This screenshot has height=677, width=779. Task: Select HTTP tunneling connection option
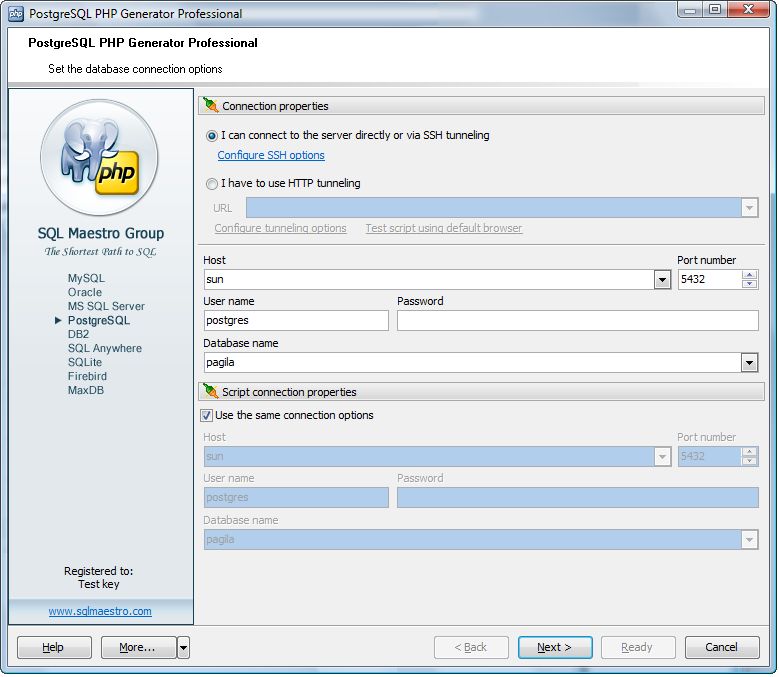coord(212,184)
